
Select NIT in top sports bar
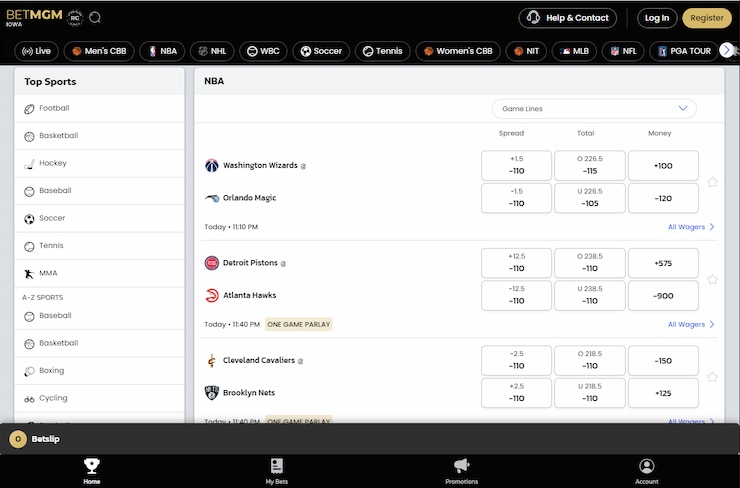tap(526, 51)
